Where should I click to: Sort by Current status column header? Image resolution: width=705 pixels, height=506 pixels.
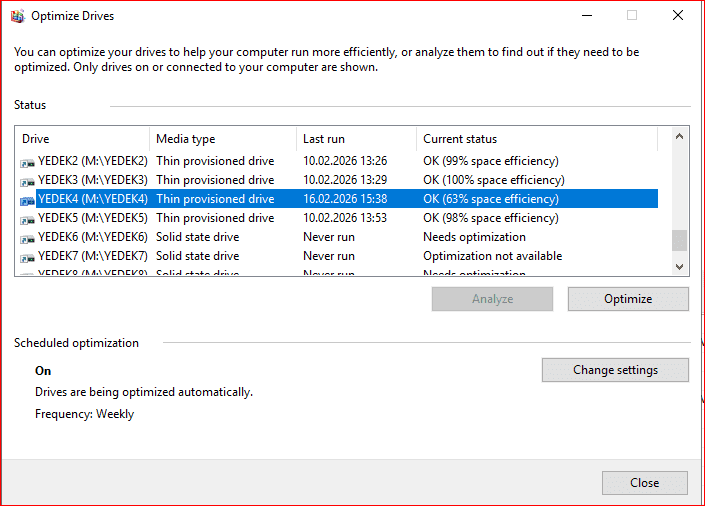click(536, 139)
